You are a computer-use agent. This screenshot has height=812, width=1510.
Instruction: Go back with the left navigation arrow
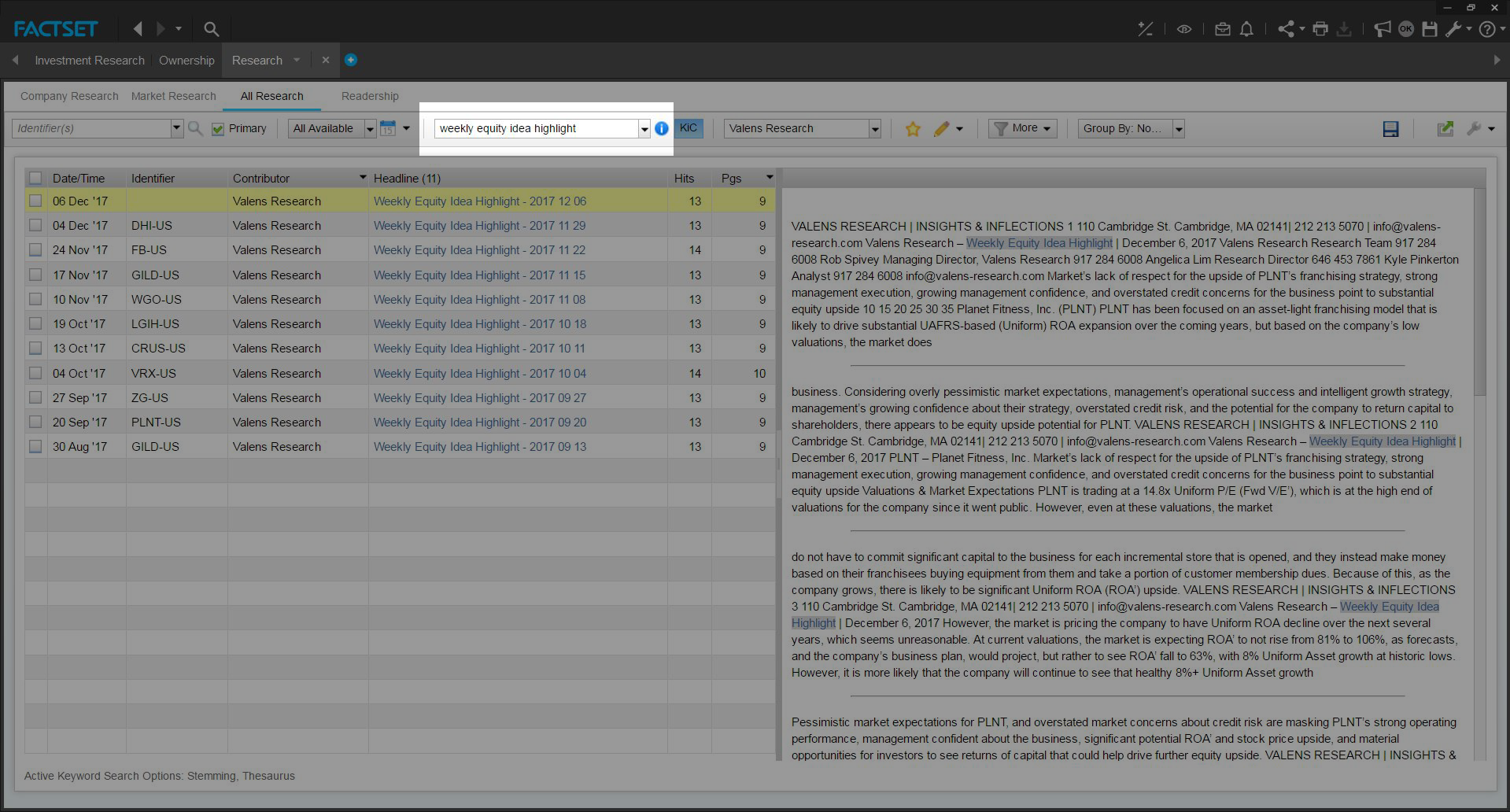click(138, 29)
